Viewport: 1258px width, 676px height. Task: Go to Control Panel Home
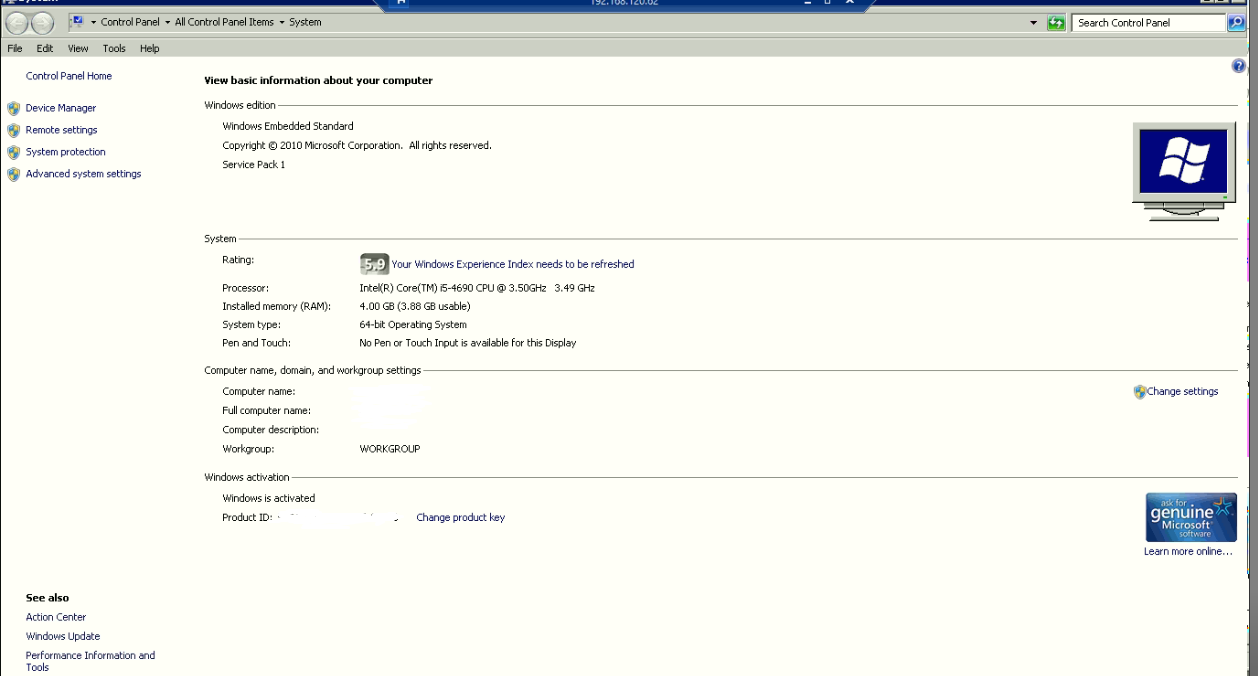point(69,76)
